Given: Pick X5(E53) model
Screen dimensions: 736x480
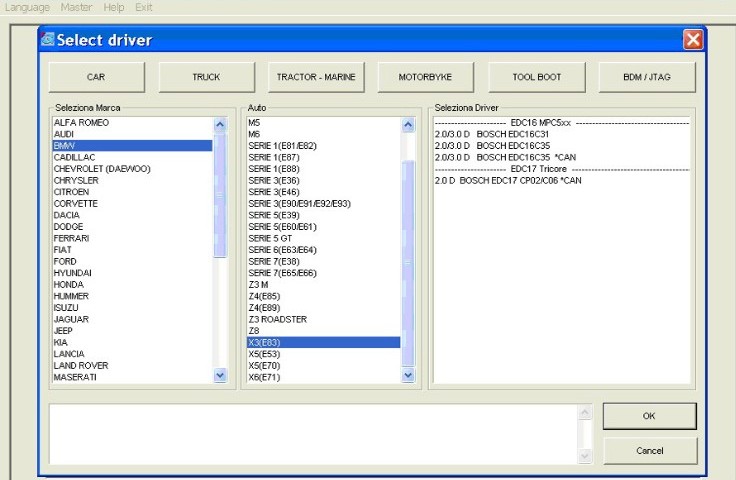Looking at the screenshot, I should [323, 354].
